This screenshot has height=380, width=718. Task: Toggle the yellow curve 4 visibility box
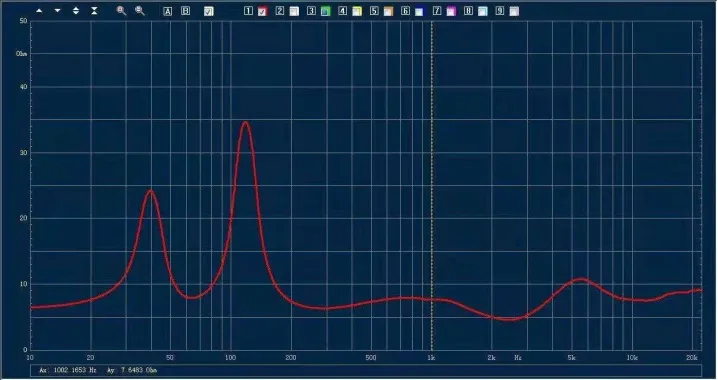[x=357, y=11]
